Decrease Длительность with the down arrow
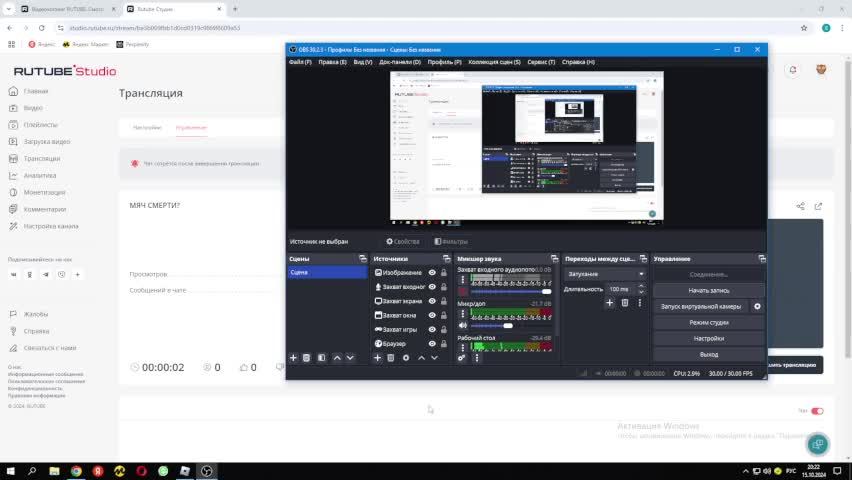Viewport: 852px width, 480px height. click(x=641, y=292)
